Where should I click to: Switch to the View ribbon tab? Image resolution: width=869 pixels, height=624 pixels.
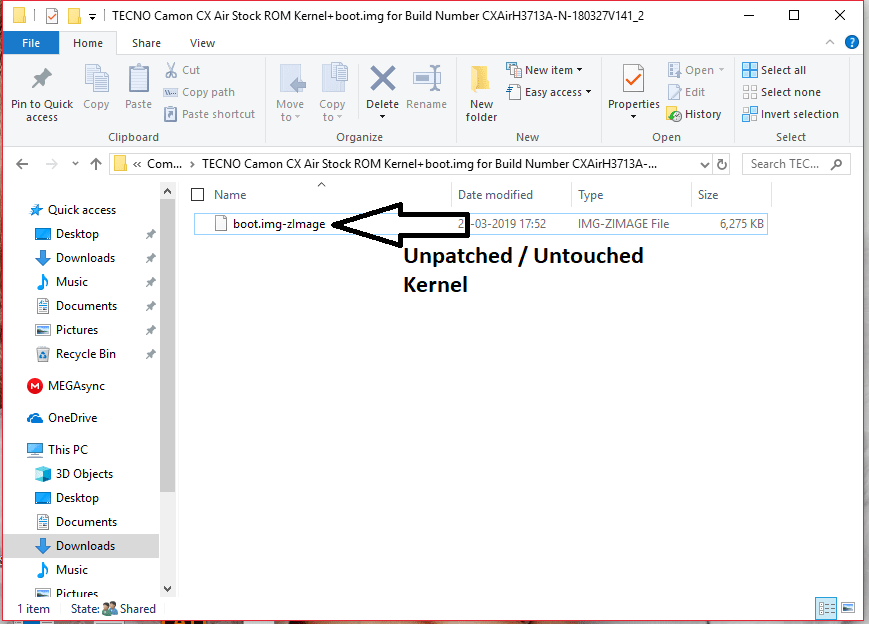[202, 43]
